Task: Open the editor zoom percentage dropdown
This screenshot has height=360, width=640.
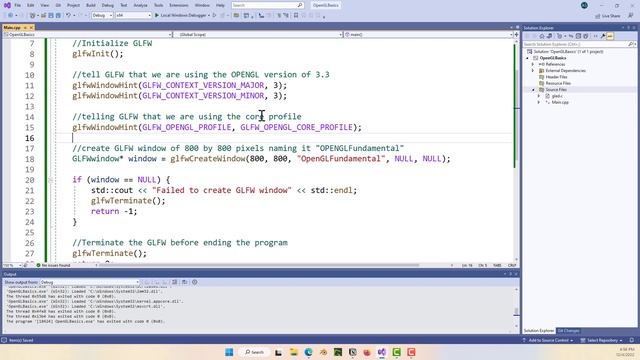Action: (x=12, y=265)
